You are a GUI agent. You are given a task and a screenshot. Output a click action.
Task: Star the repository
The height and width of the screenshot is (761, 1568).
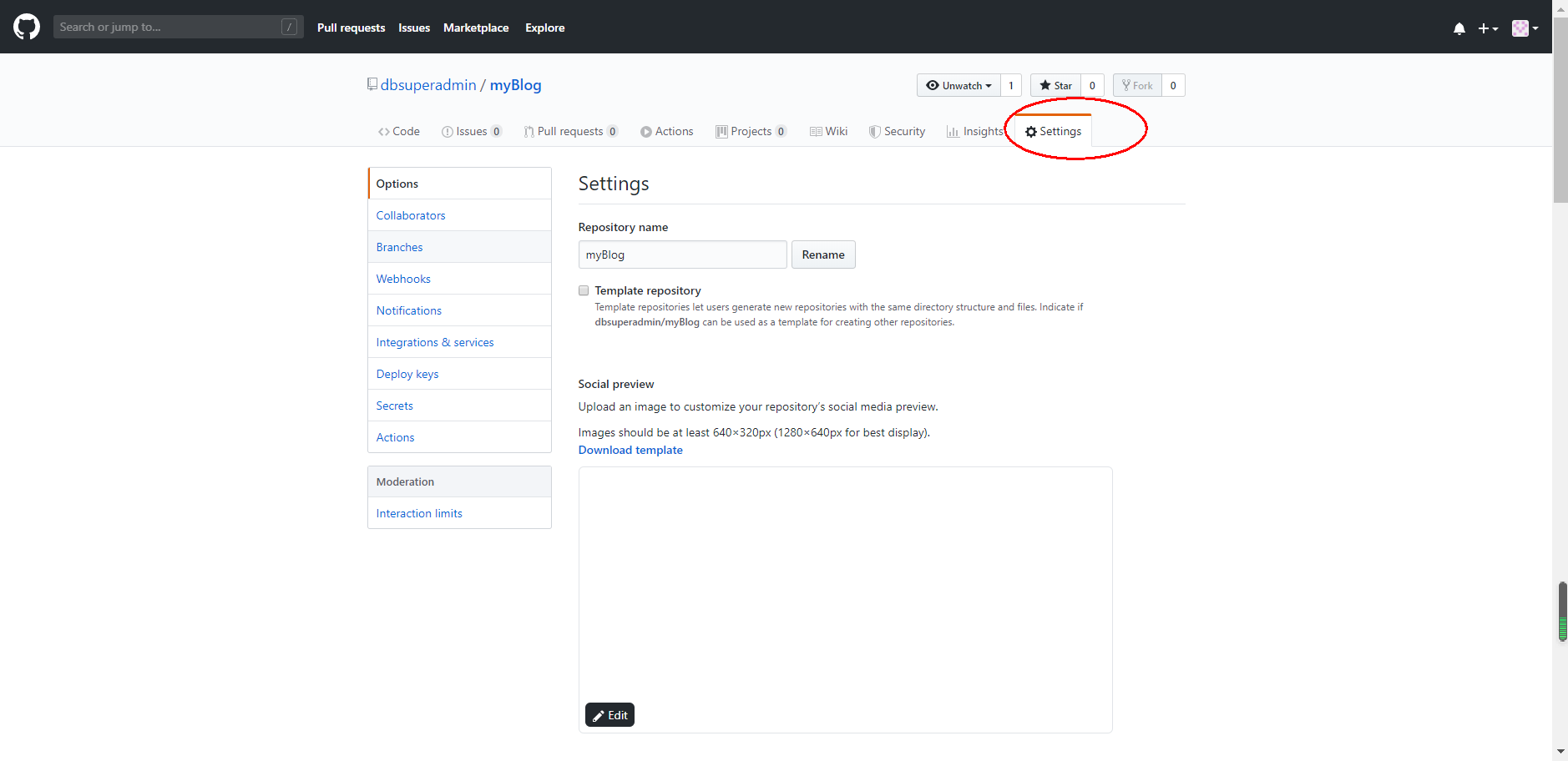1055,85
